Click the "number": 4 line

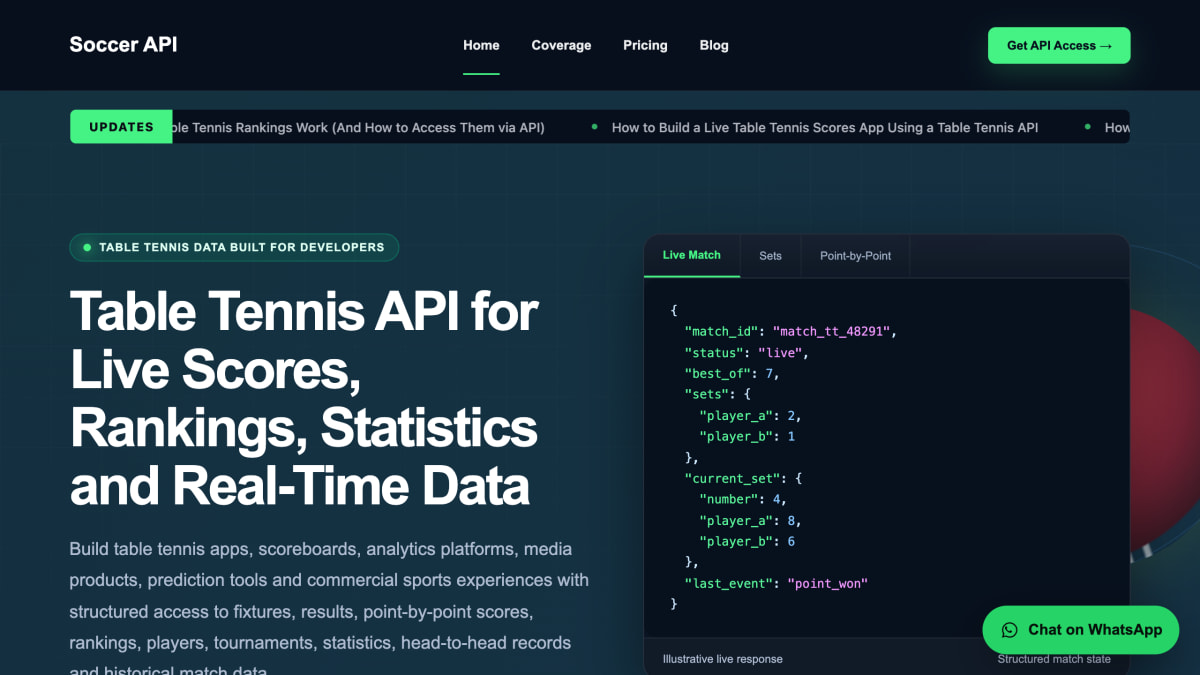click(743, 499)
